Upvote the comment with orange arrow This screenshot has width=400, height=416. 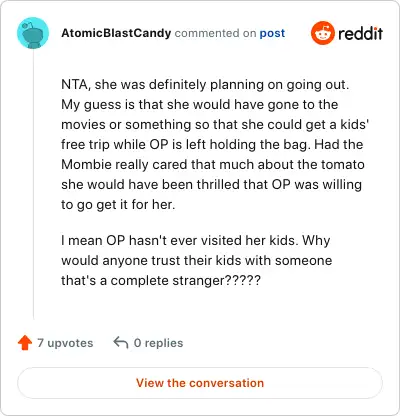pos(25,343)
